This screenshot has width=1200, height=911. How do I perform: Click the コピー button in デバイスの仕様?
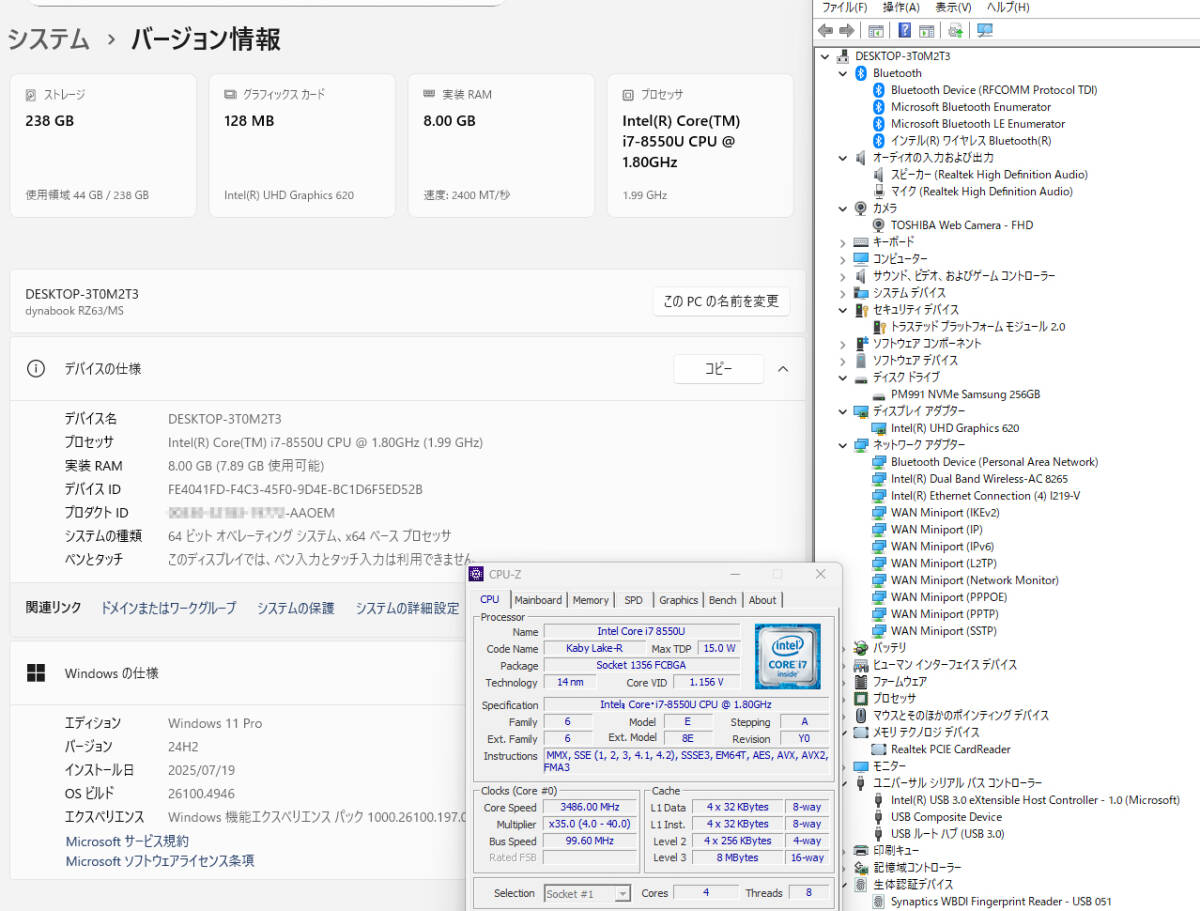point(718,368)
